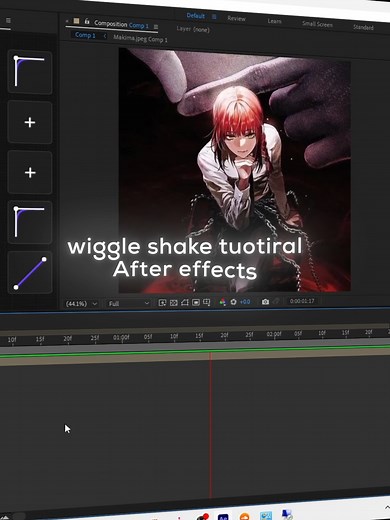Switch to the Standard workspace

pos(363,27)
